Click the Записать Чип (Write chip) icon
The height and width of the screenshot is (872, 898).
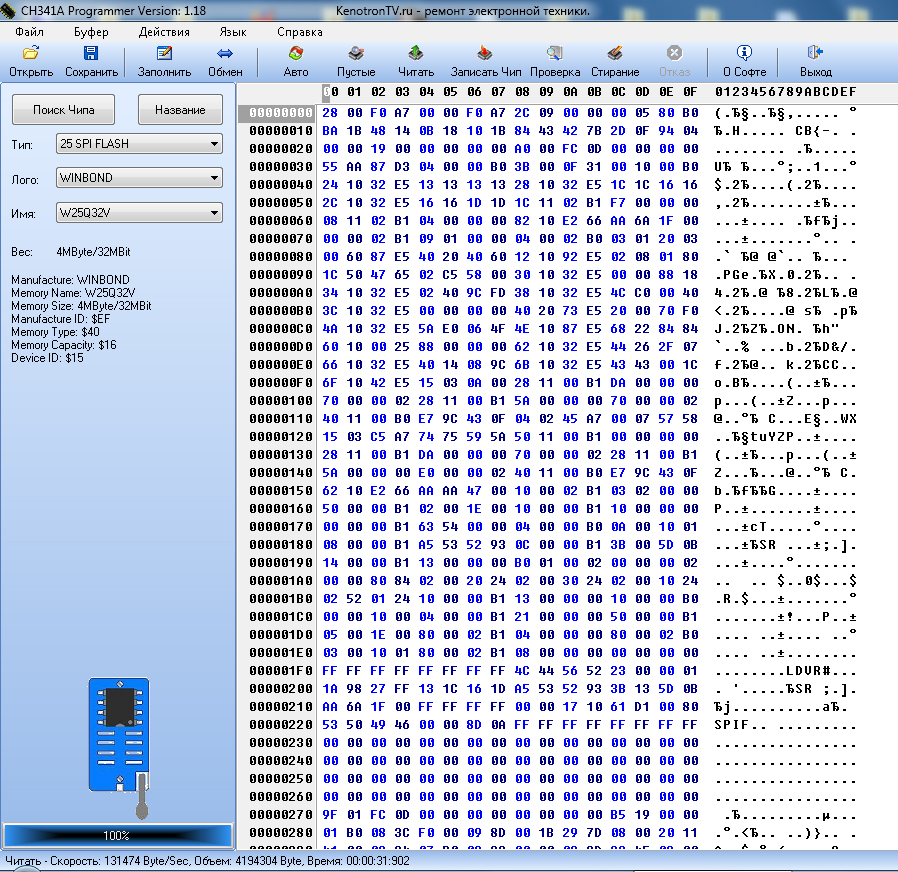point(486,54)
